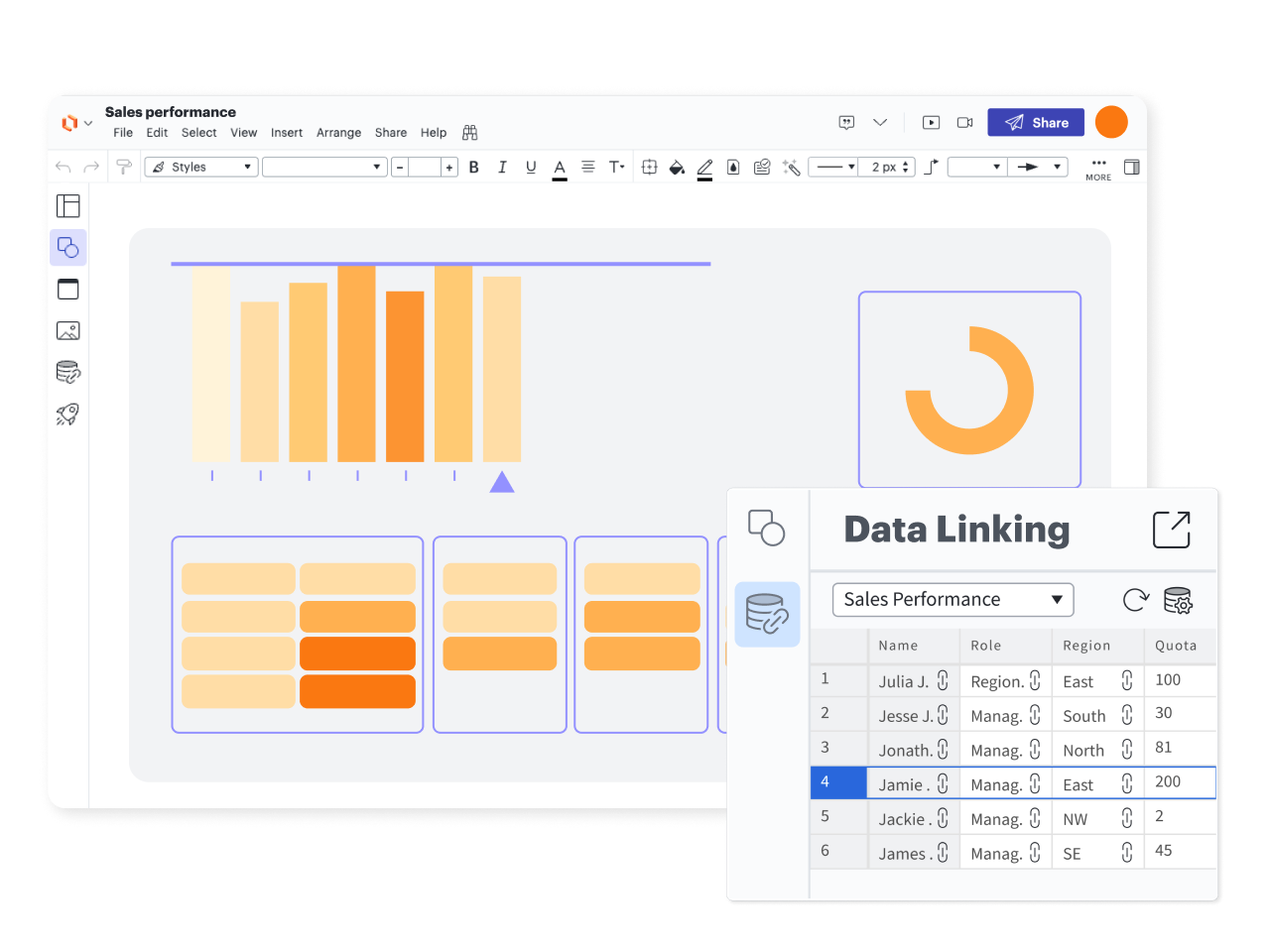This screenshot has width=1270, height=952.
Task: Open the Arrange menu
Action: [x=338, y=133]
